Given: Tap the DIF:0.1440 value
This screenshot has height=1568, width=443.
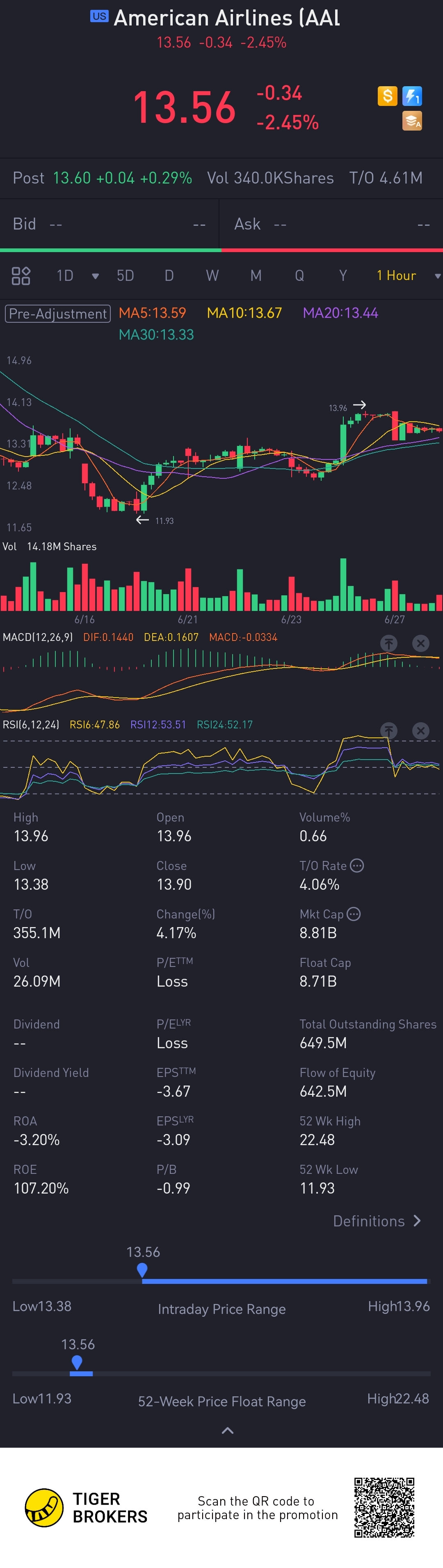Looking at the screenshot, I should [x=108, y=637].
